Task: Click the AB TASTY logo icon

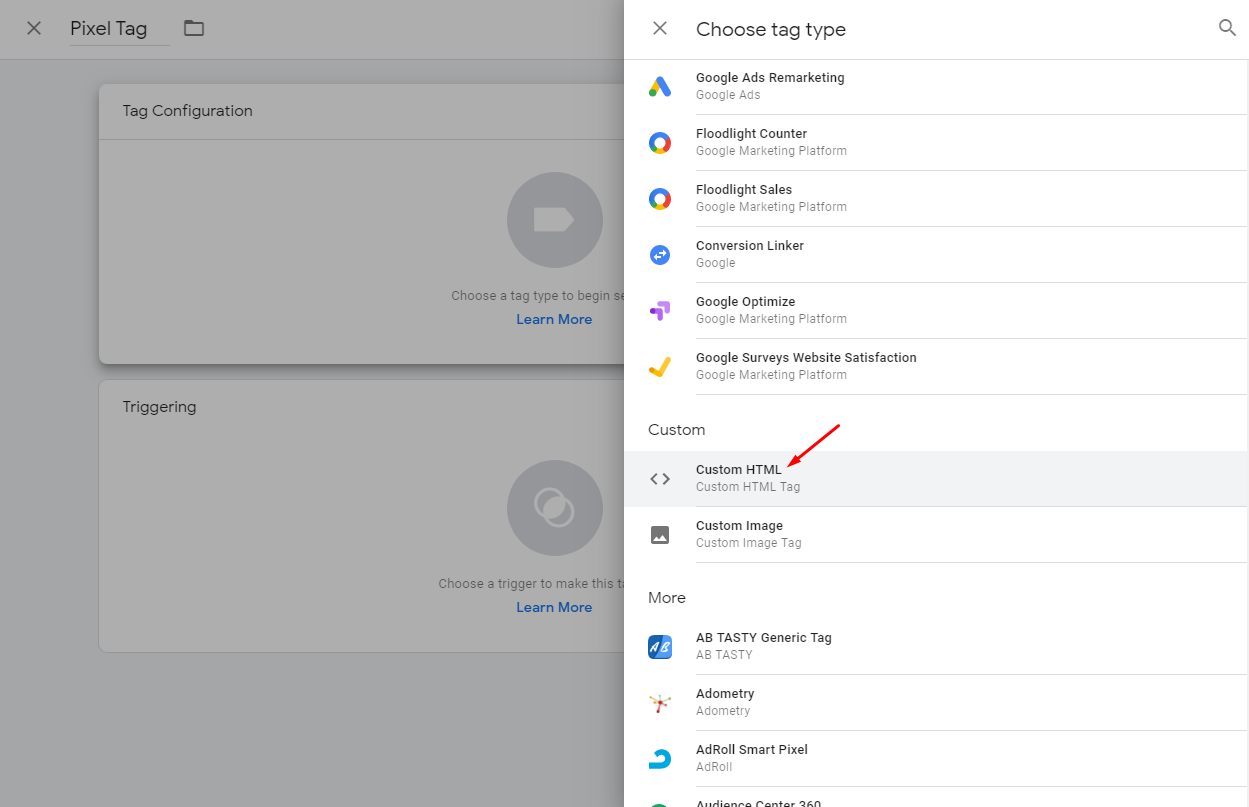Action: [x=660, y=647]
